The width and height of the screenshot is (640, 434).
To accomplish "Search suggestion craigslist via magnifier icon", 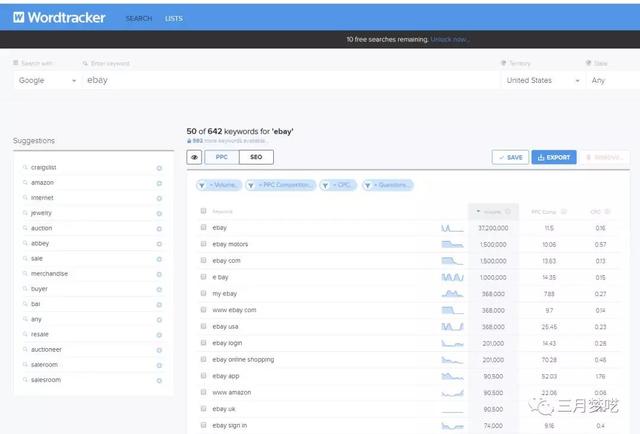I will (x=25, y=167).
